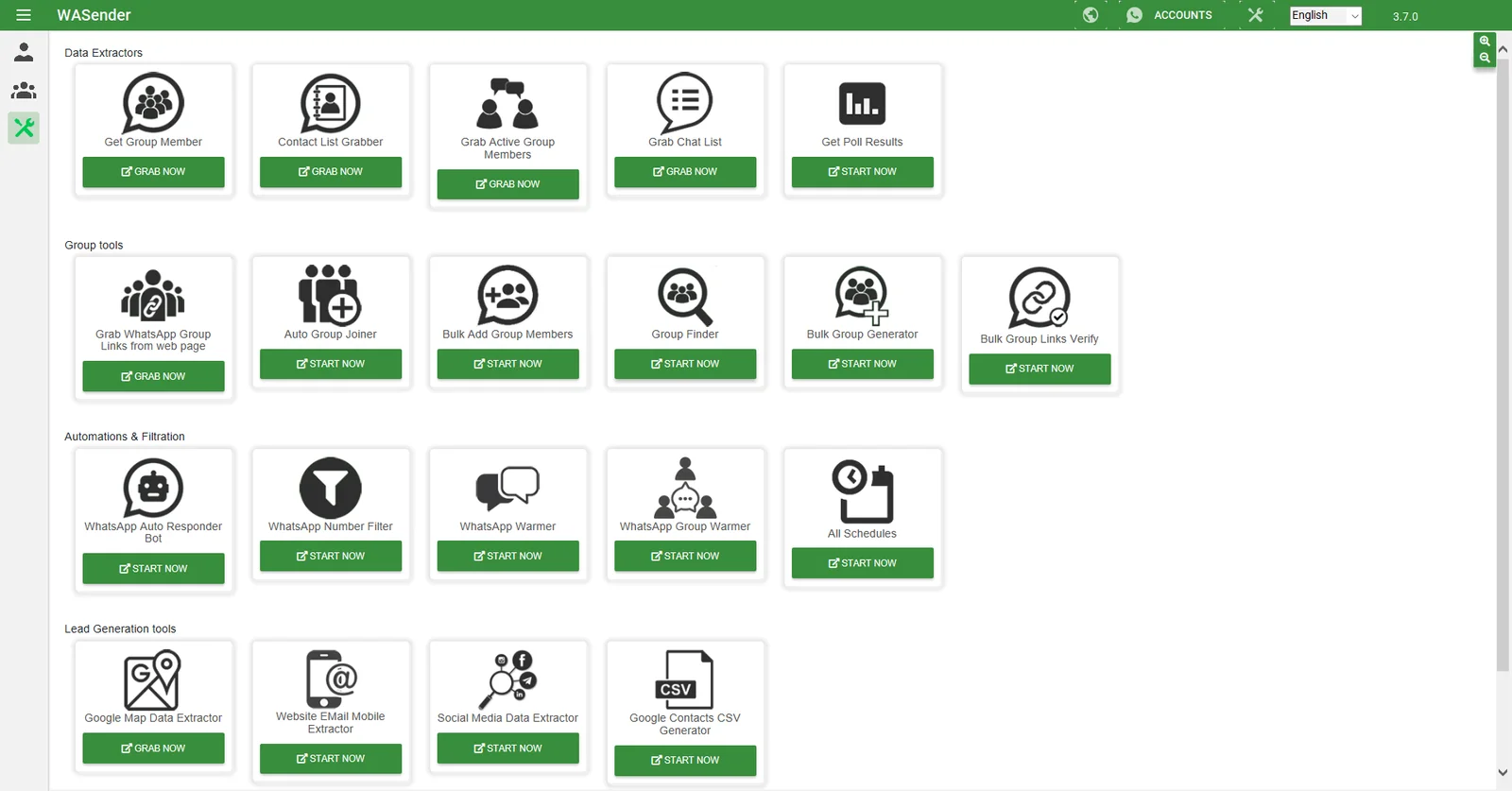Viewport: 1512px width, 791px height.
Task: Open the ACCOUNTS menu
Action: (1170, 15)
